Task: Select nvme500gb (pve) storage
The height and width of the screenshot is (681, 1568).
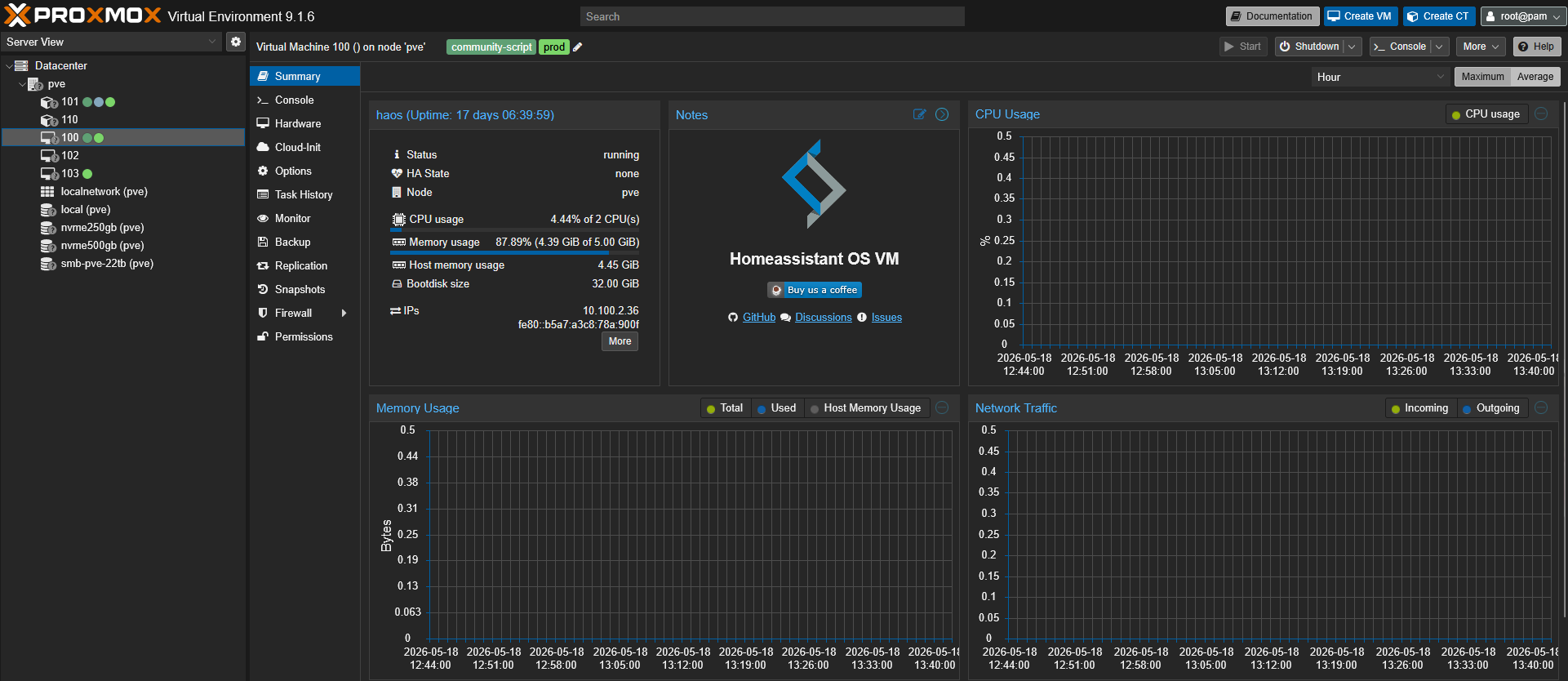Action: (x=122, y=246)
